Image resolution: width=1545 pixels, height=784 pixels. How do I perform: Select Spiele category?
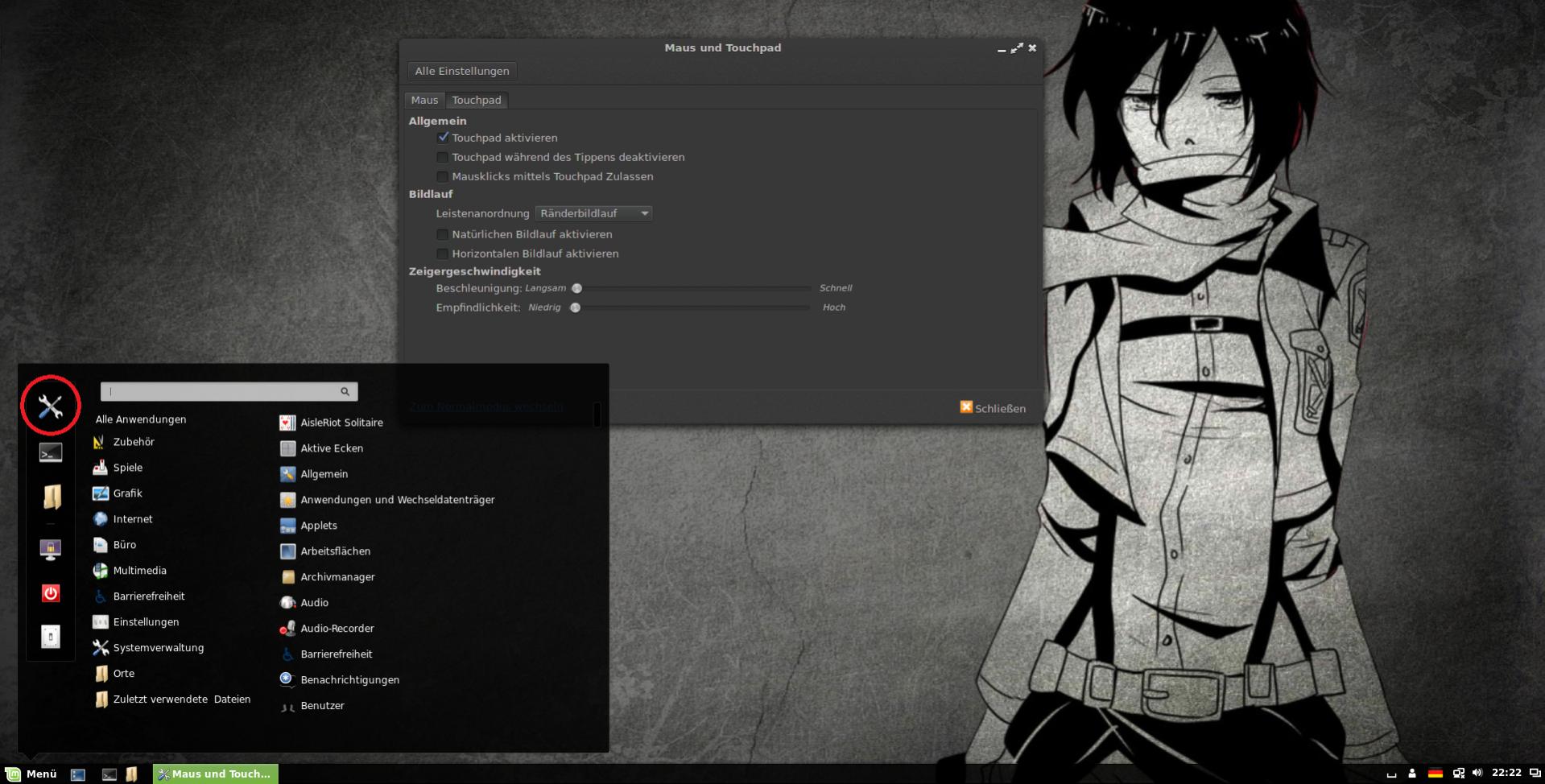pyautogui.click(x=118, y=468)
